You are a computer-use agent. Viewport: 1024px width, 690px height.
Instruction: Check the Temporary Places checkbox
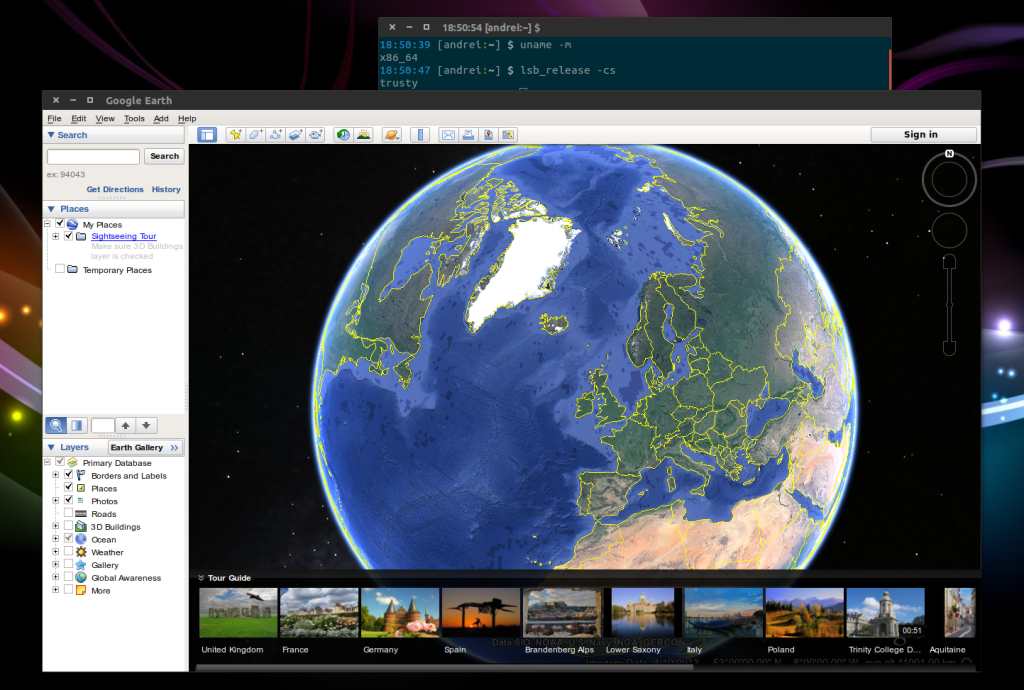pos(60,269)
